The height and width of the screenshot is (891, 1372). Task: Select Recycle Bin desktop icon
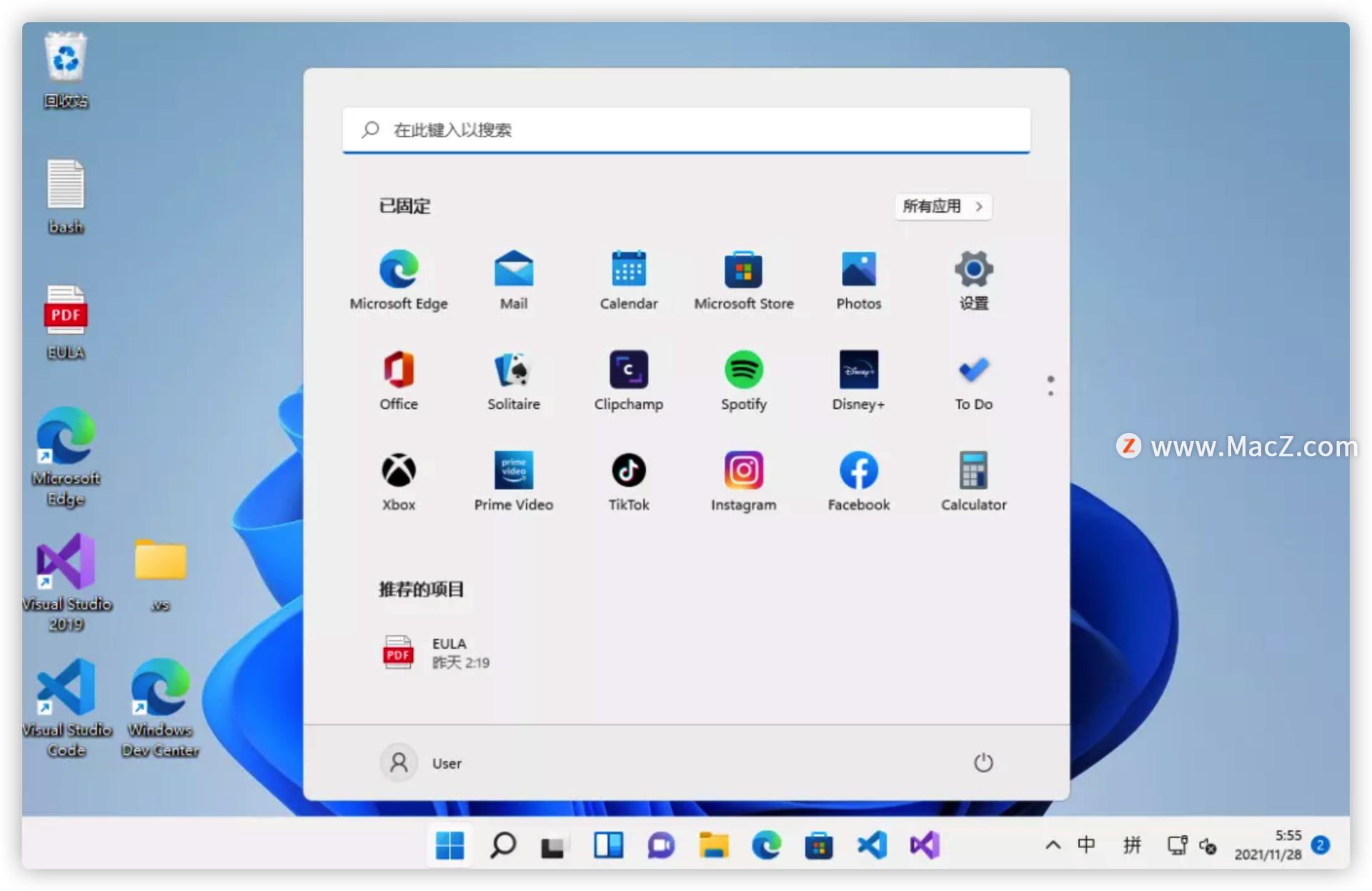[x=66, y=69]
